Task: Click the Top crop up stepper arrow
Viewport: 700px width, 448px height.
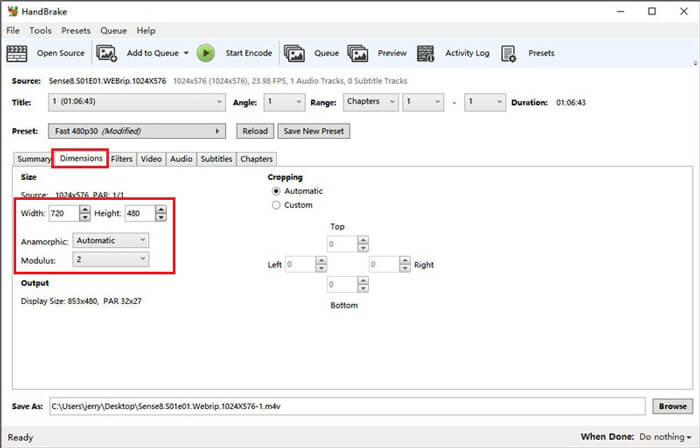Action: pos(363,240)
